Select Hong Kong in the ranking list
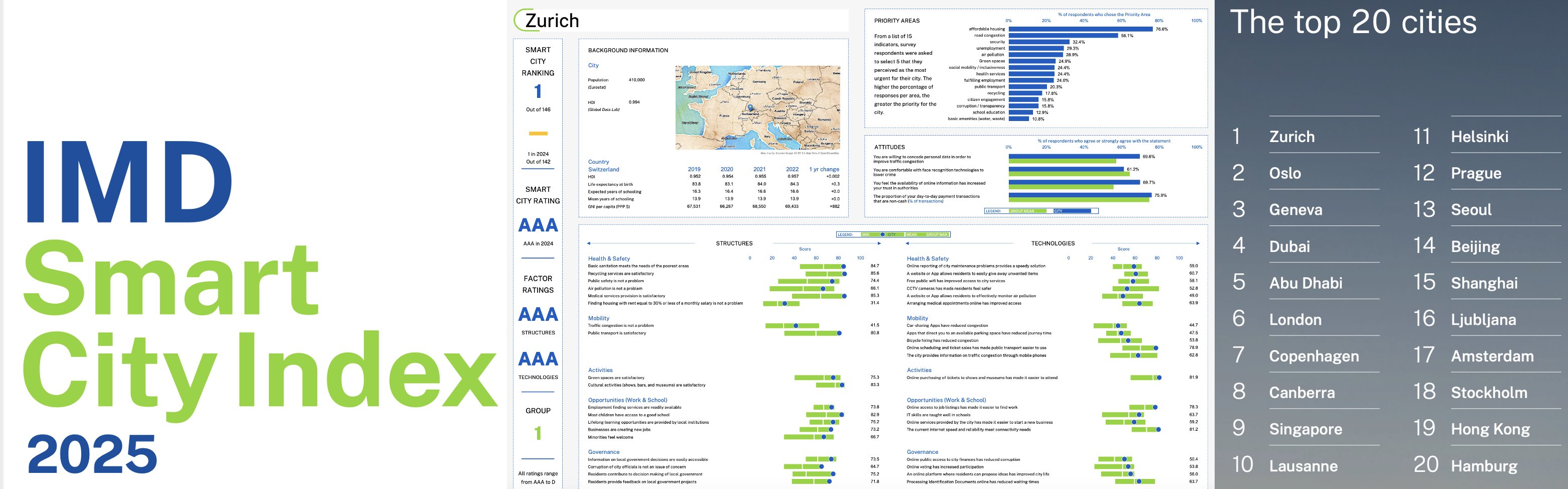 tap(1490, 429)
